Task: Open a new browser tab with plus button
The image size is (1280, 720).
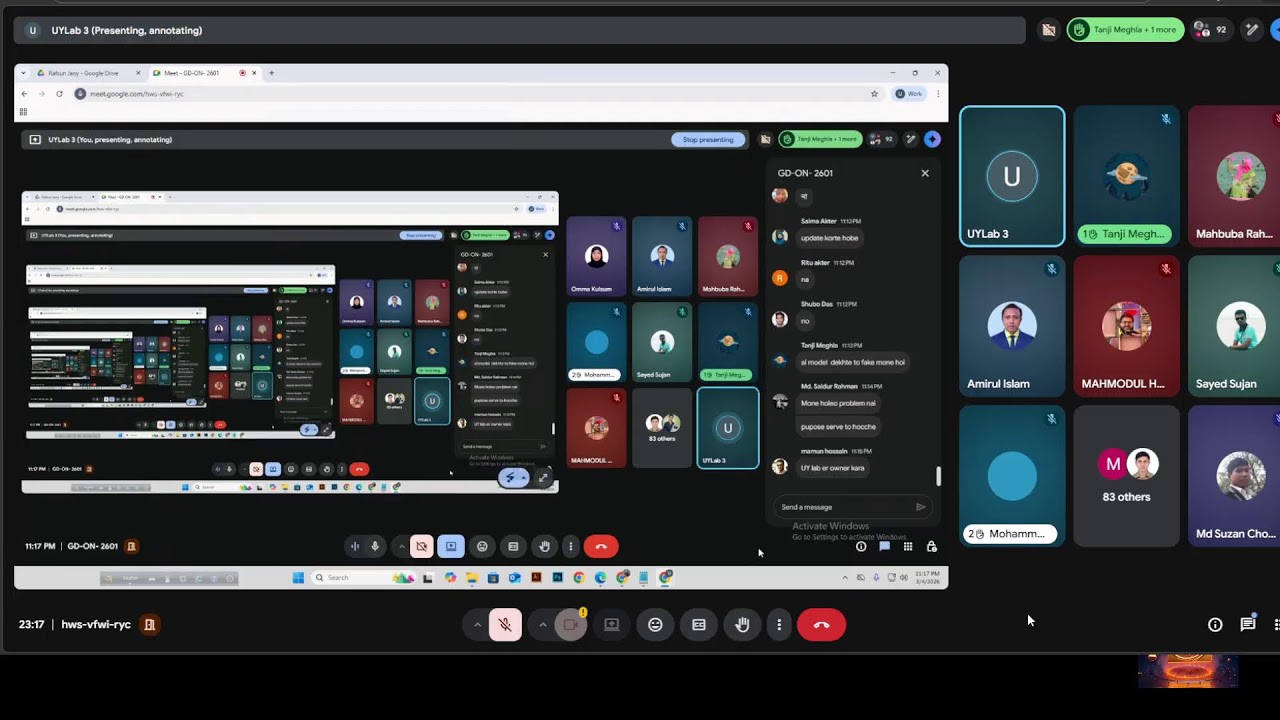Action: coord(271,73)
